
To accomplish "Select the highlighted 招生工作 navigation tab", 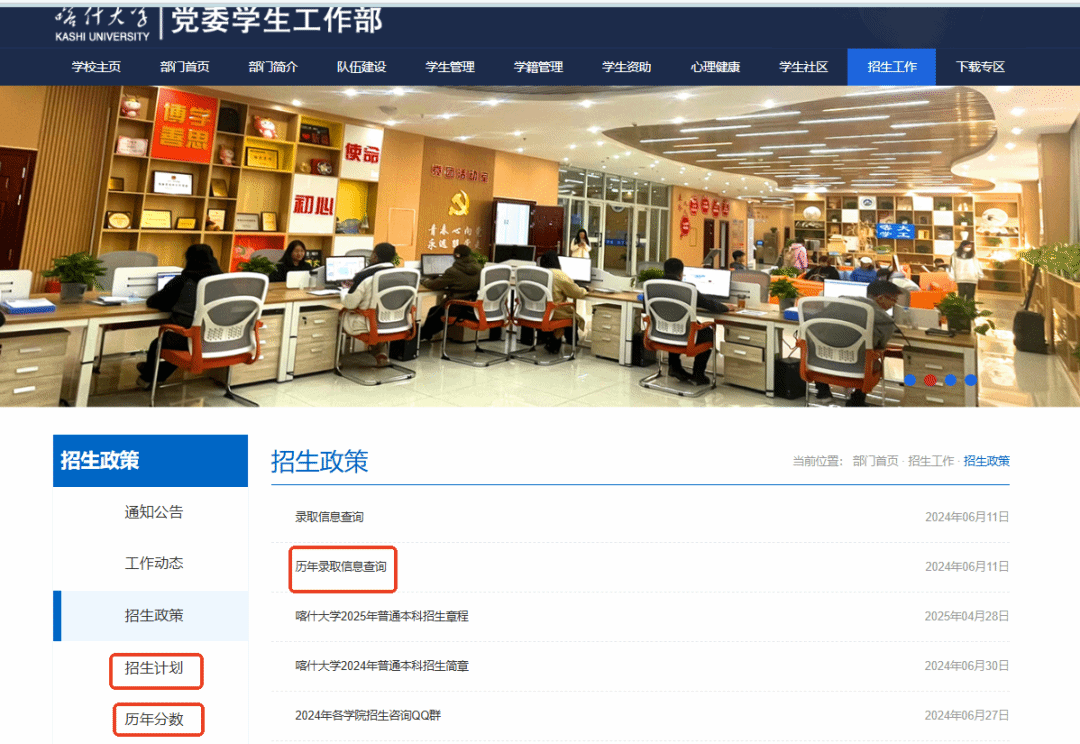I will pyautogui.click(x=891, y=67).
